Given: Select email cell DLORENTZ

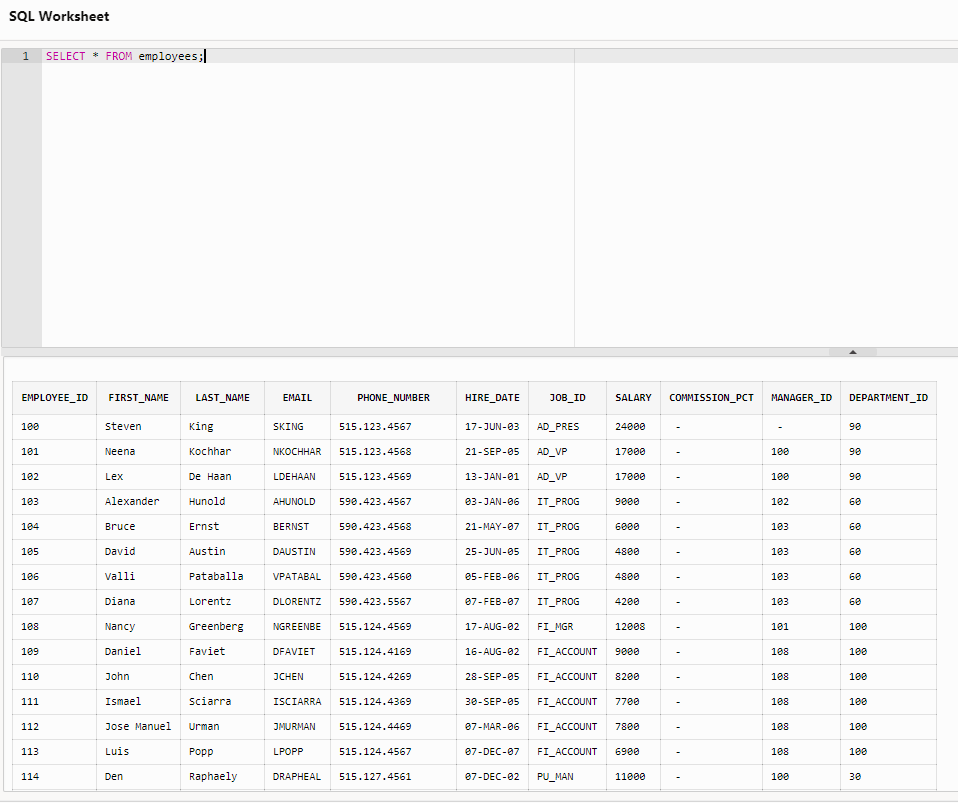Looking at the screenshot, I should click(297, 602).
